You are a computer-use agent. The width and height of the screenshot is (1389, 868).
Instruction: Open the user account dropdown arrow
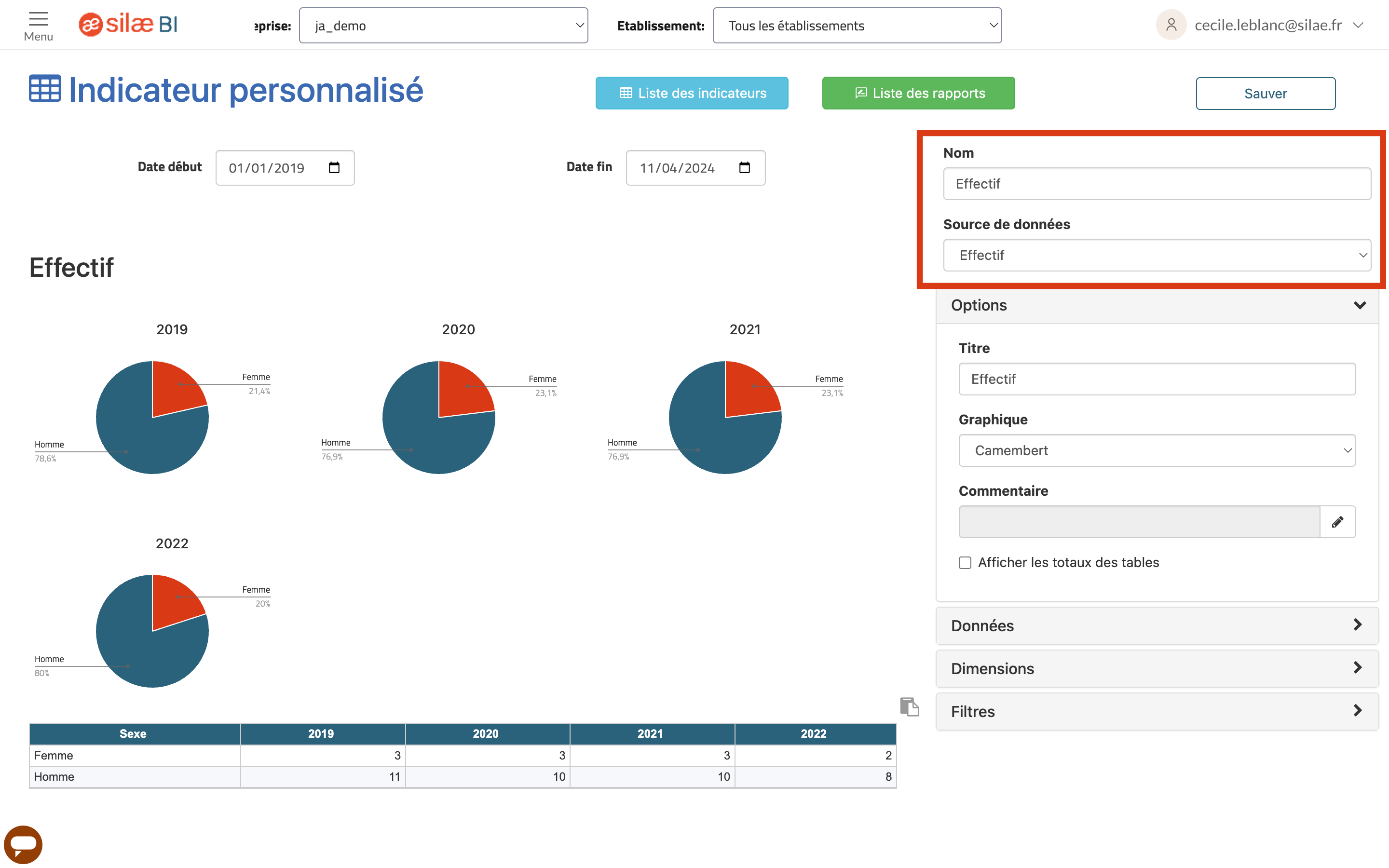[1358, 25]
